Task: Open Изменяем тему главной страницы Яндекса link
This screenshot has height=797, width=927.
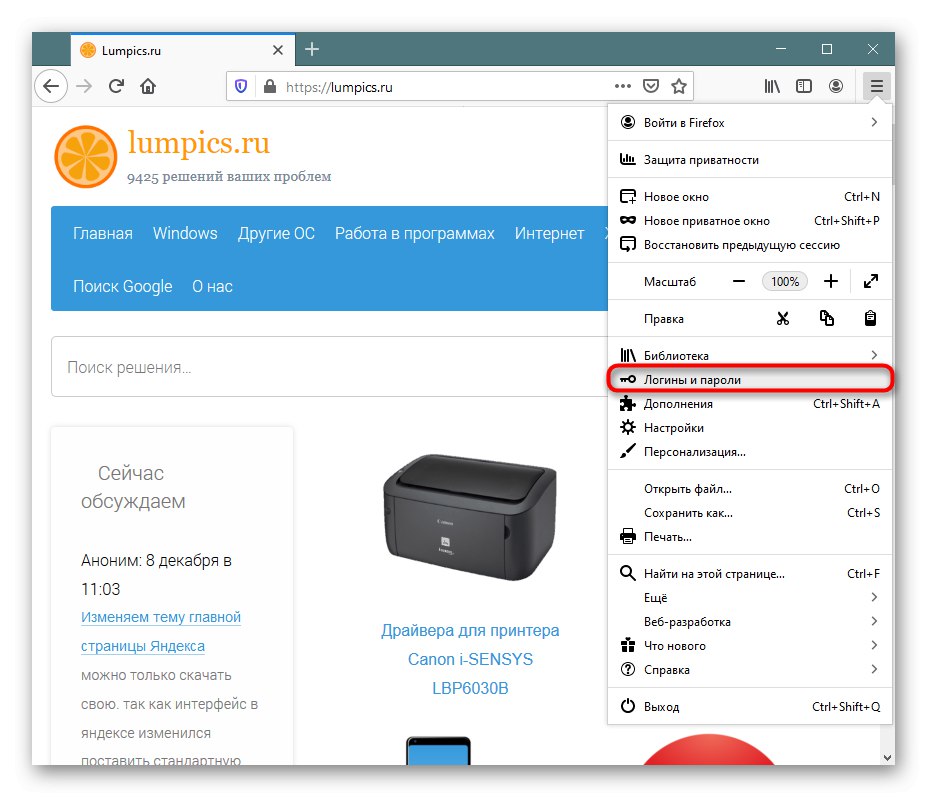Action: click(x=161, y=631)
